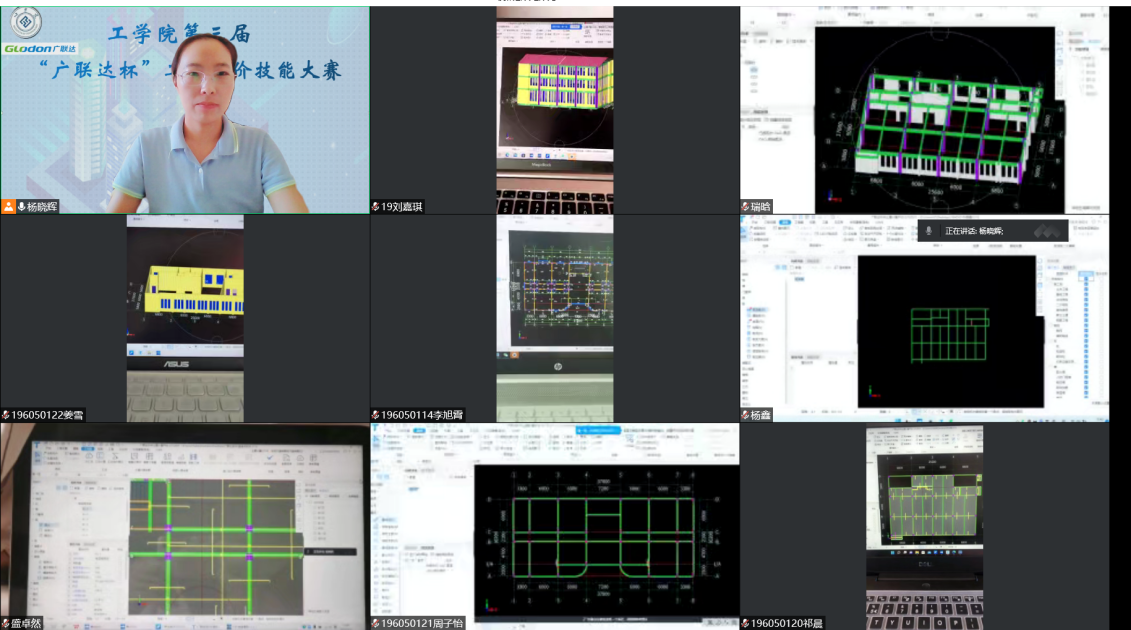
Task: Click muted mic icon next to 杨鑫
Action: (746, 415)
